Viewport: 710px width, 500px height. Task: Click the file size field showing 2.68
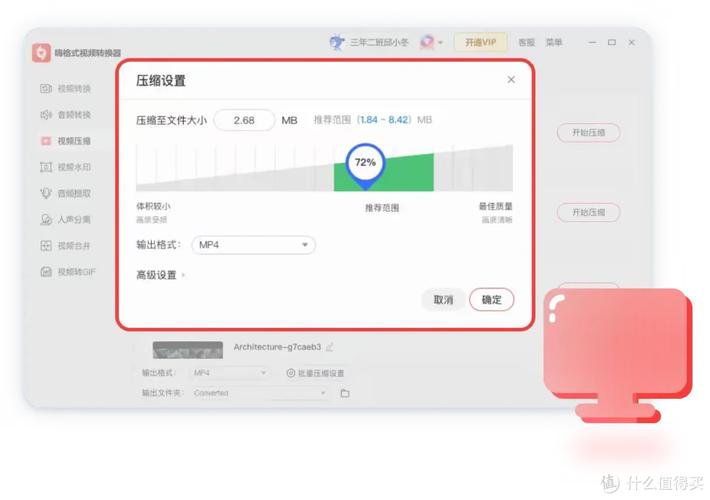click(244, 120)
